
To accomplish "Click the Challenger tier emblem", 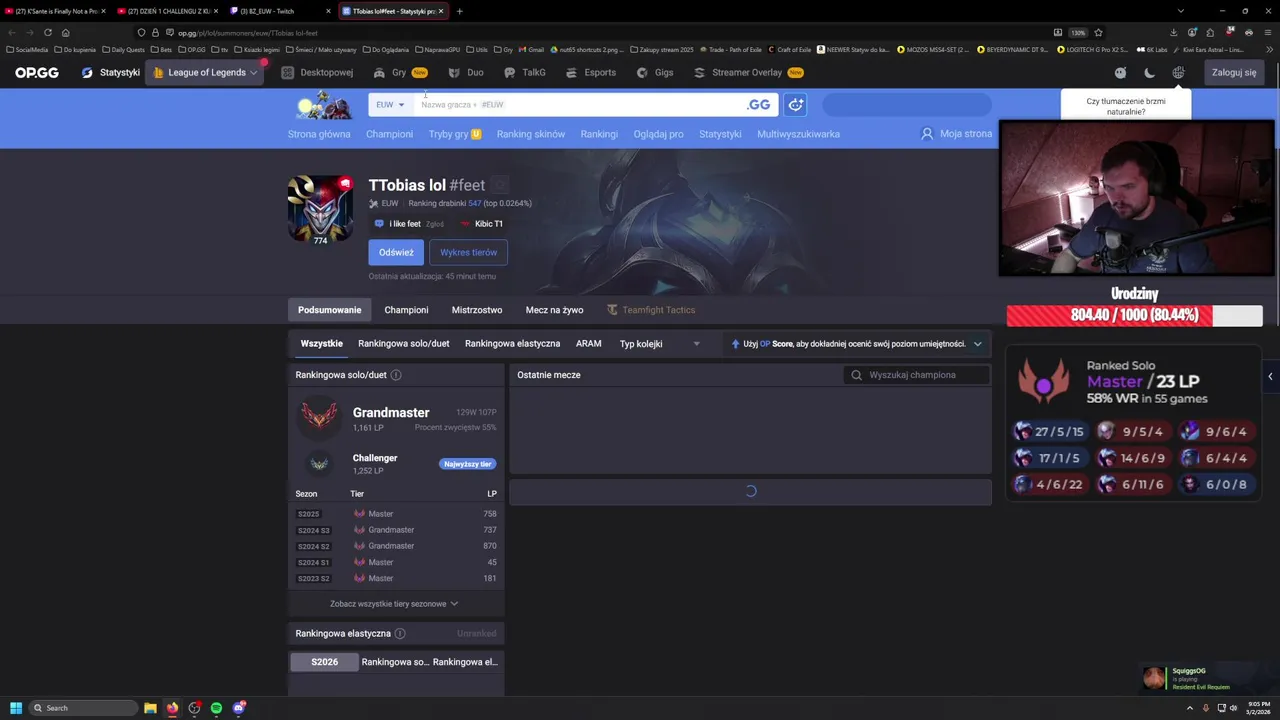I will tap(319, 463).
